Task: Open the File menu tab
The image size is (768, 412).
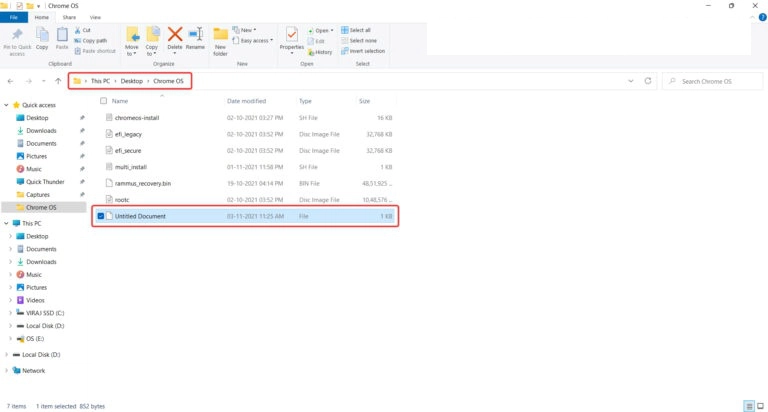Action: pos(15,17)
